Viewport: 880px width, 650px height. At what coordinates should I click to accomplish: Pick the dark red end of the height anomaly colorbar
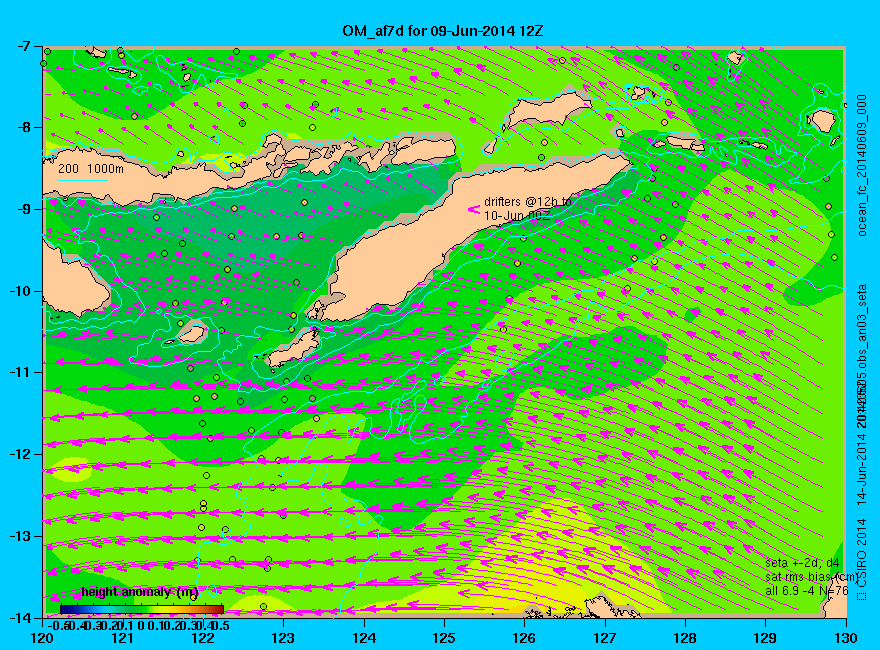(219, 609)
